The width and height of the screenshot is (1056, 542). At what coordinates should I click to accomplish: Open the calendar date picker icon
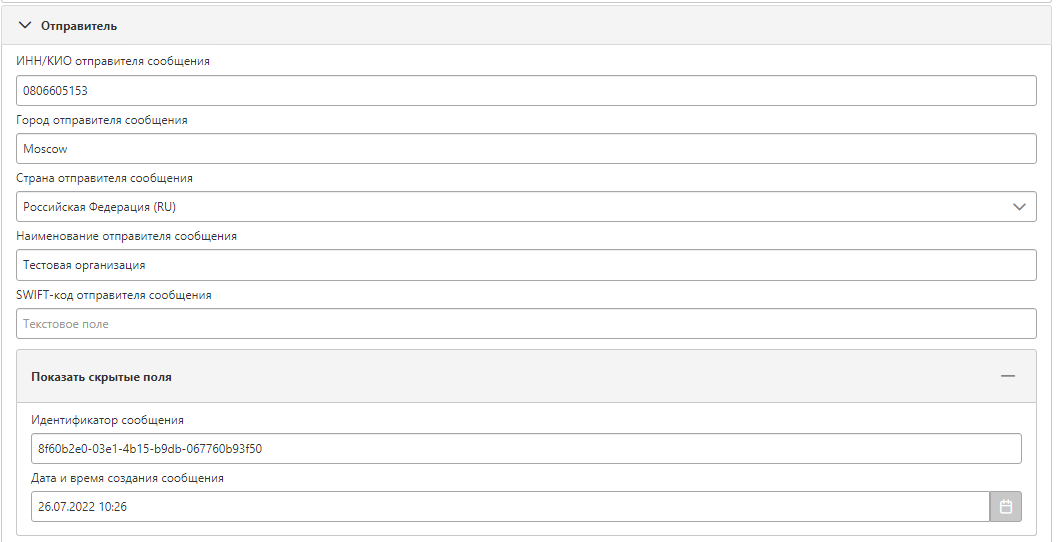pyautogui.click(x=1005, y=506)
